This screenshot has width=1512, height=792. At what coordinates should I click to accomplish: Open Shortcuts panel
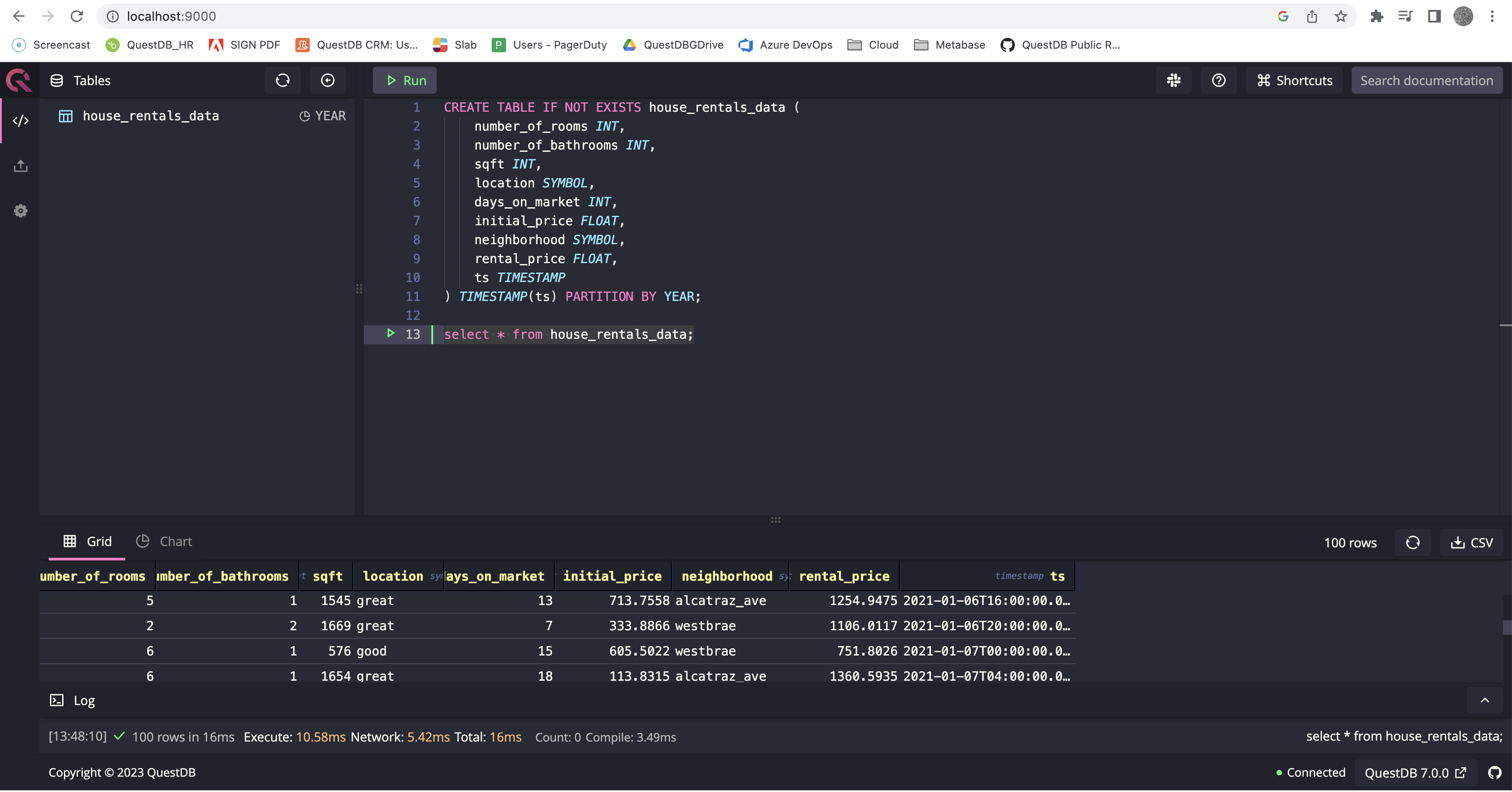tap(1294, 81)
